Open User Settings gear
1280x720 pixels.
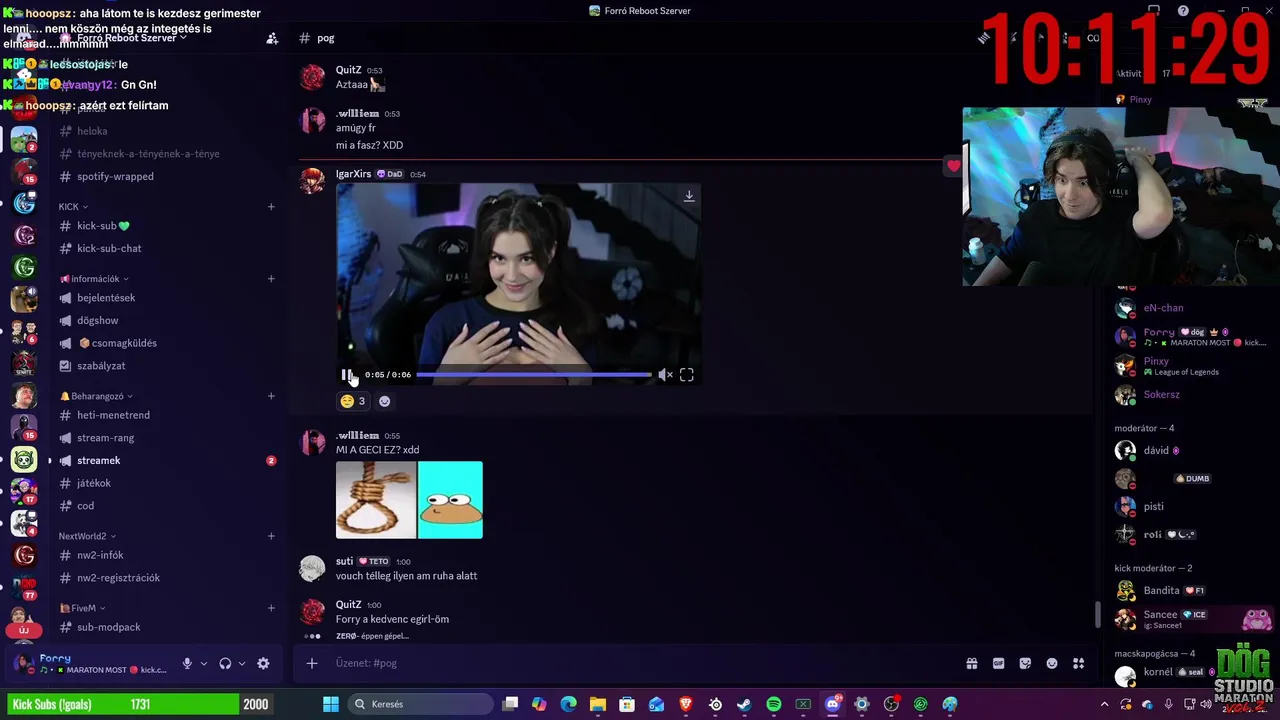(x=263, y=663)
